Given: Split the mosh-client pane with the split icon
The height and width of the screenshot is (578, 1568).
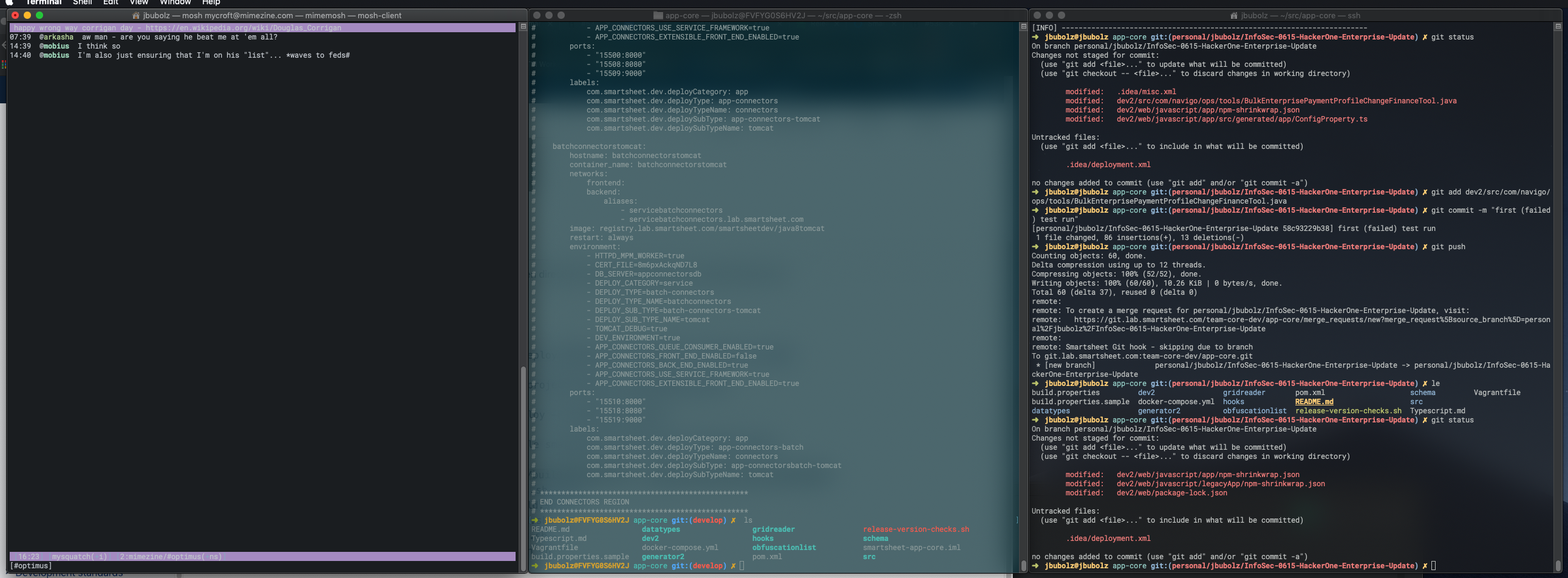Looking at the screenshot, I should coord(523,27).
